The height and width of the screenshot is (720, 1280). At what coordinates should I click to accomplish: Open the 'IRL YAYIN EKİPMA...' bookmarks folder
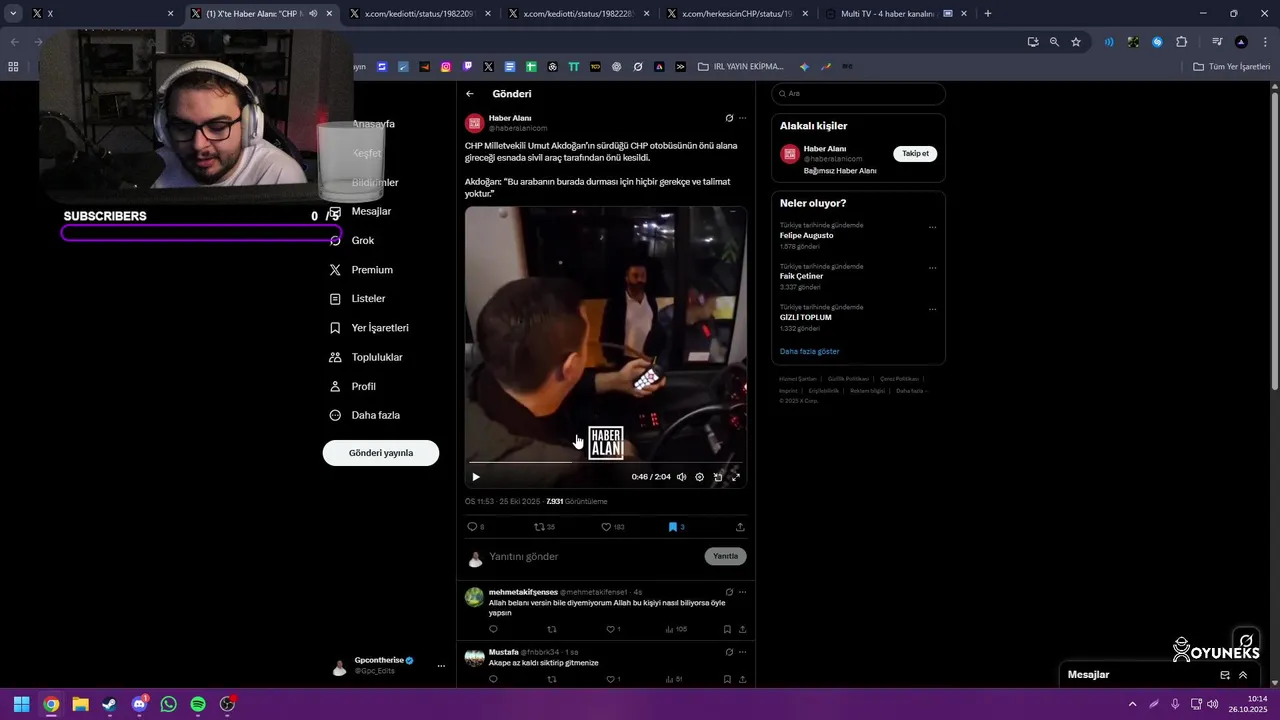click(x=741, y=67)
